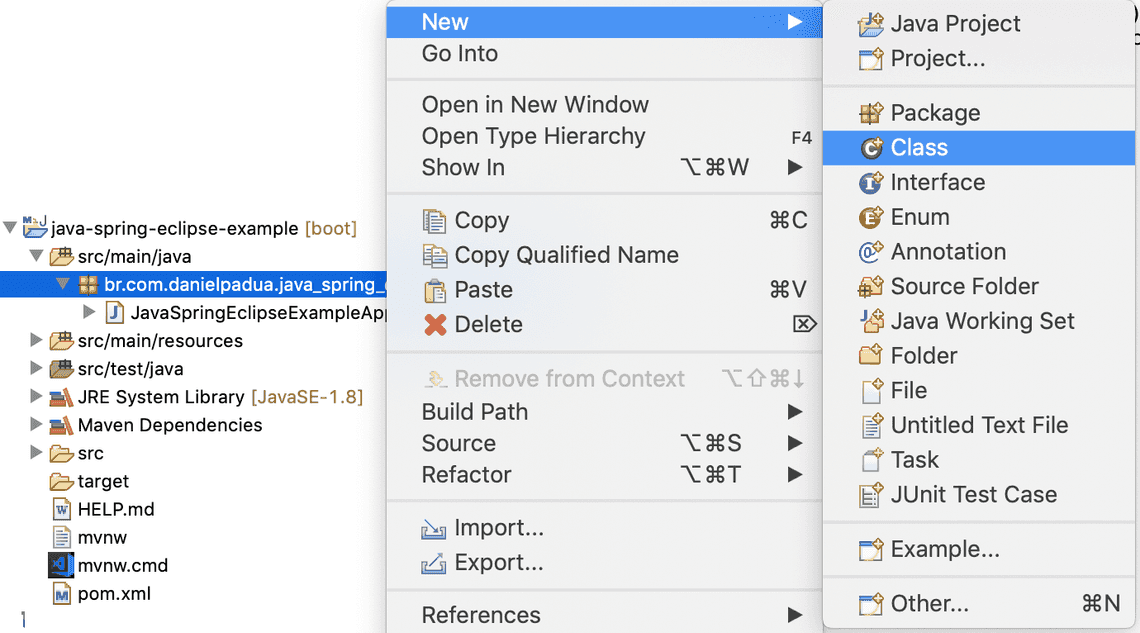
Task: Collapse the java-spring-eclipse-example project node
Action: (x=10, y=228)
